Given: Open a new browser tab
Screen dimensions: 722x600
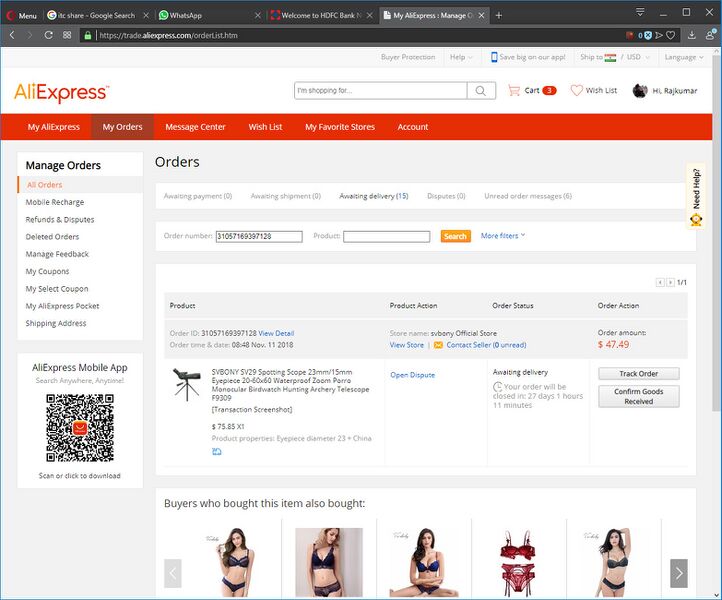Looking at the screenshot, I should click(x=499, y=15).
